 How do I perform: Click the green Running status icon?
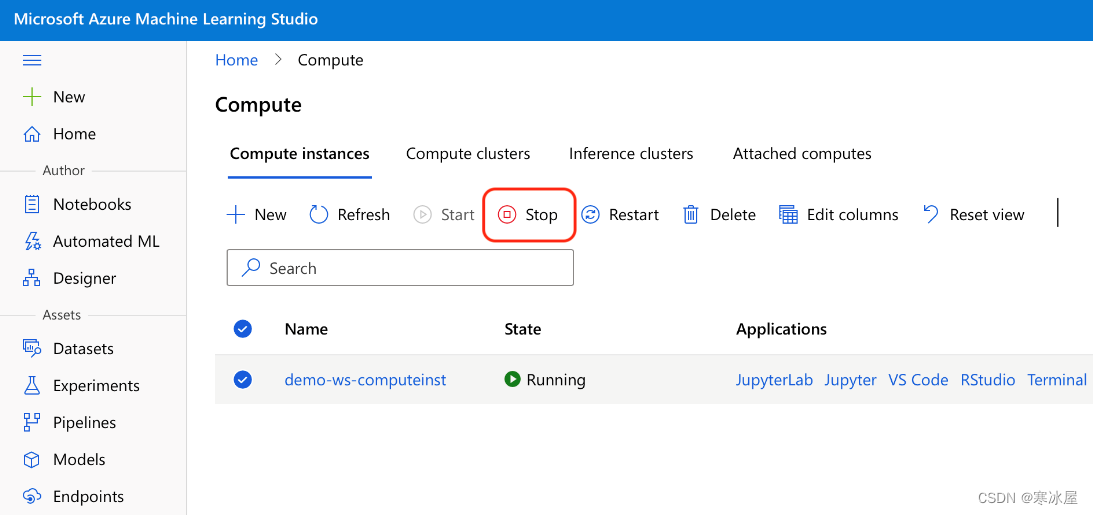tap(512, 379)
